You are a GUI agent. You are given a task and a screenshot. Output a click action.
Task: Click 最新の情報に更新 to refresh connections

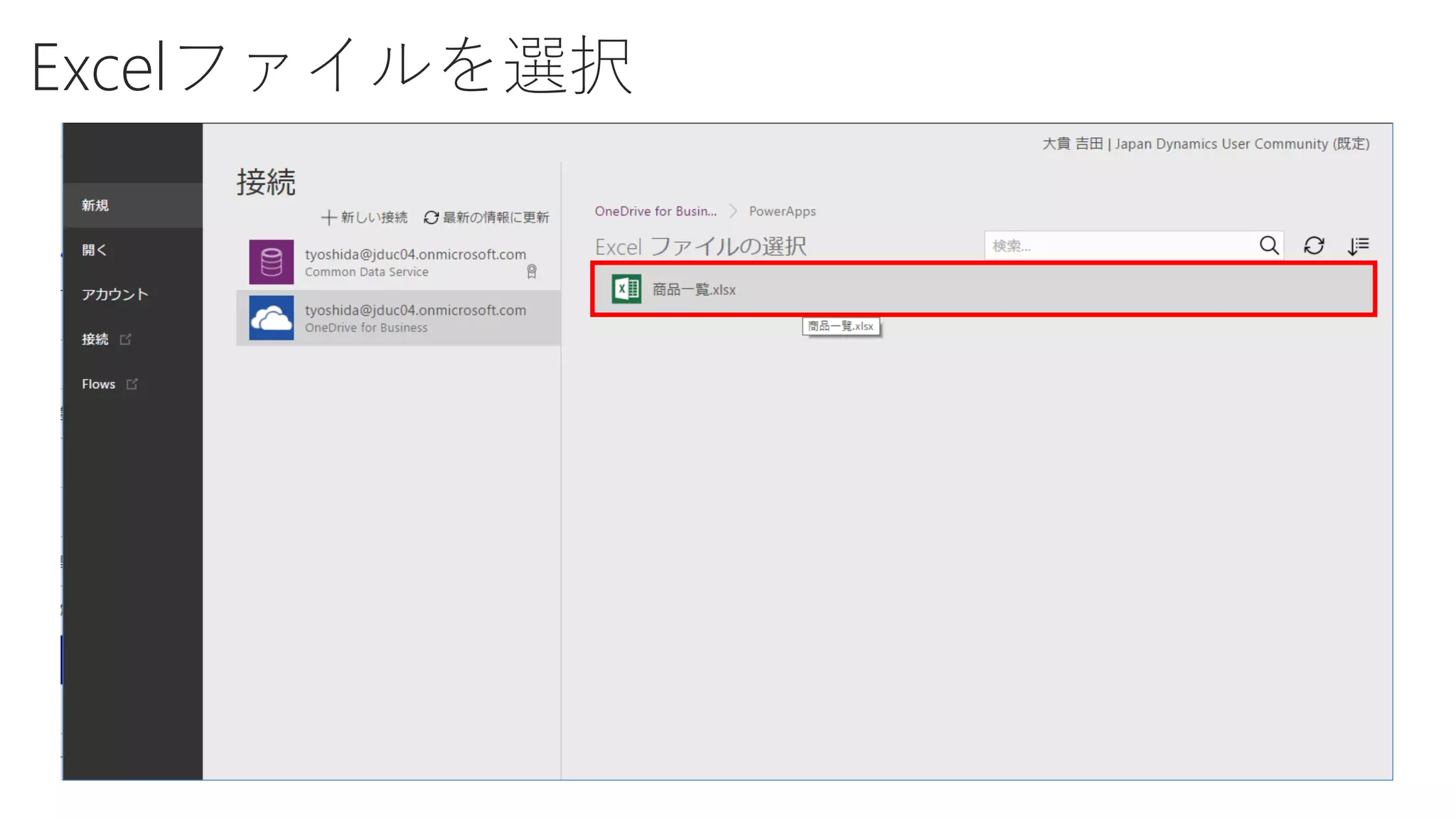point(486,217)
